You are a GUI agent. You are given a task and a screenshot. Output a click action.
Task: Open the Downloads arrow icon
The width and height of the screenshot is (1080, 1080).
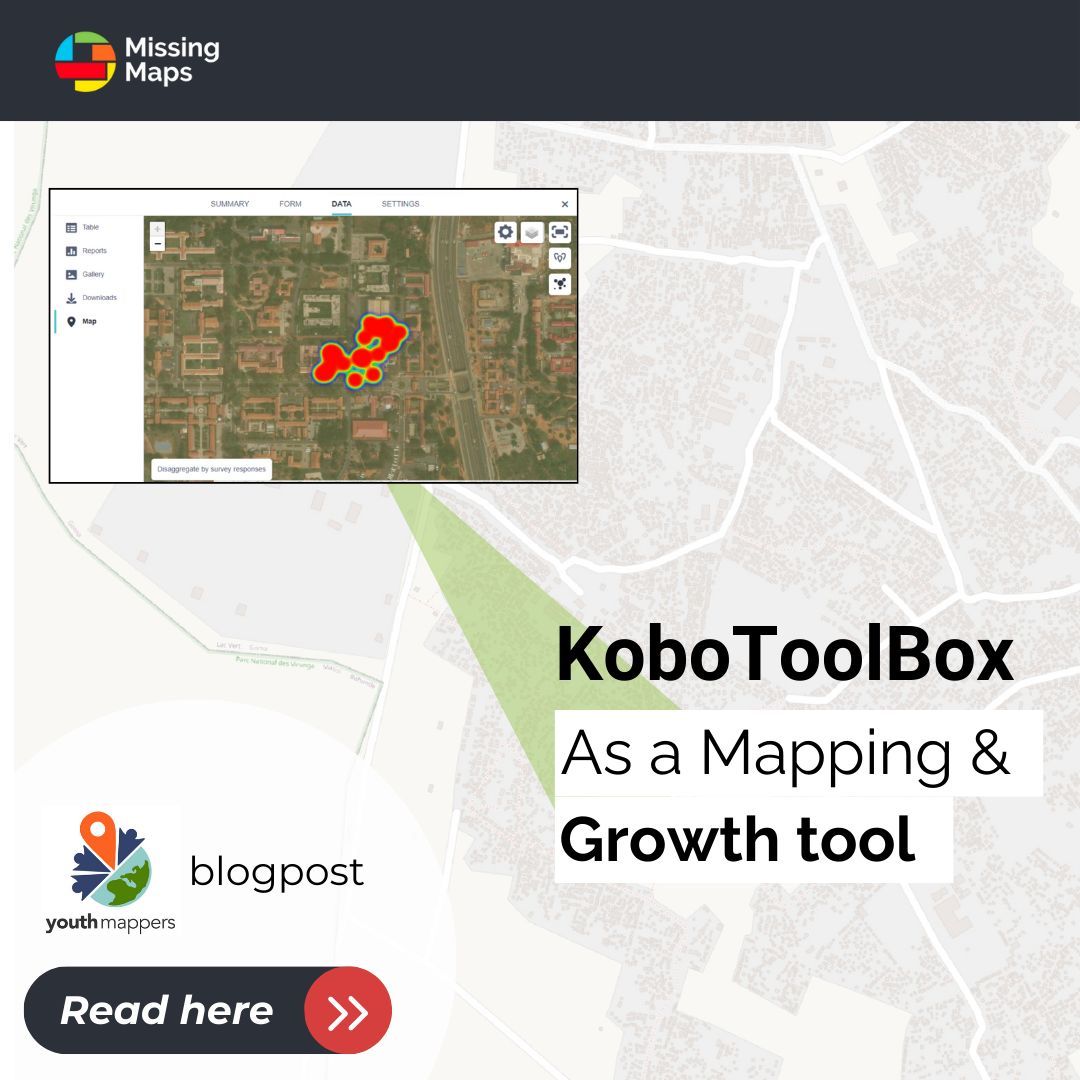(x=71, y=298)
